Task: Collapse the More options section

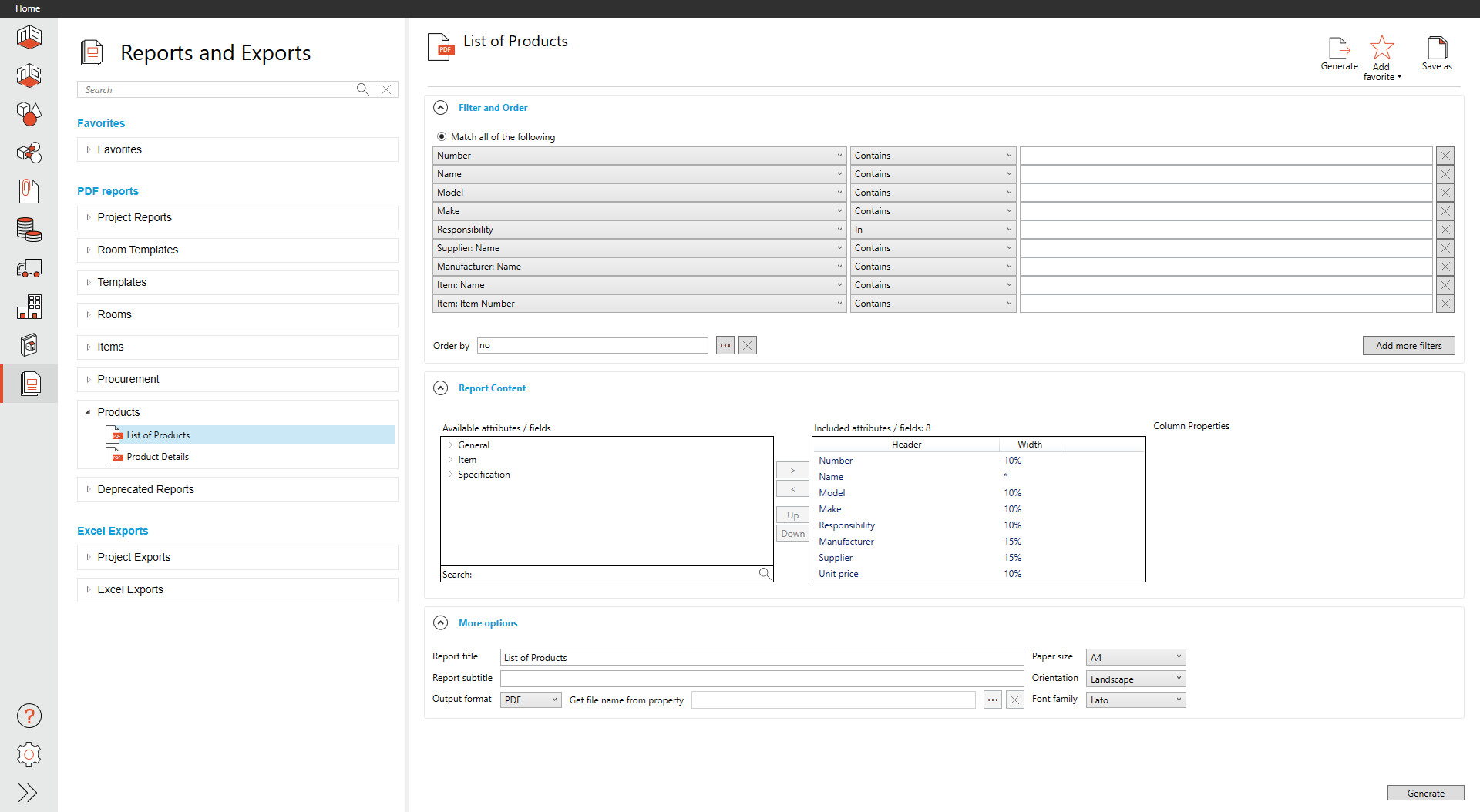Action: 441,623
